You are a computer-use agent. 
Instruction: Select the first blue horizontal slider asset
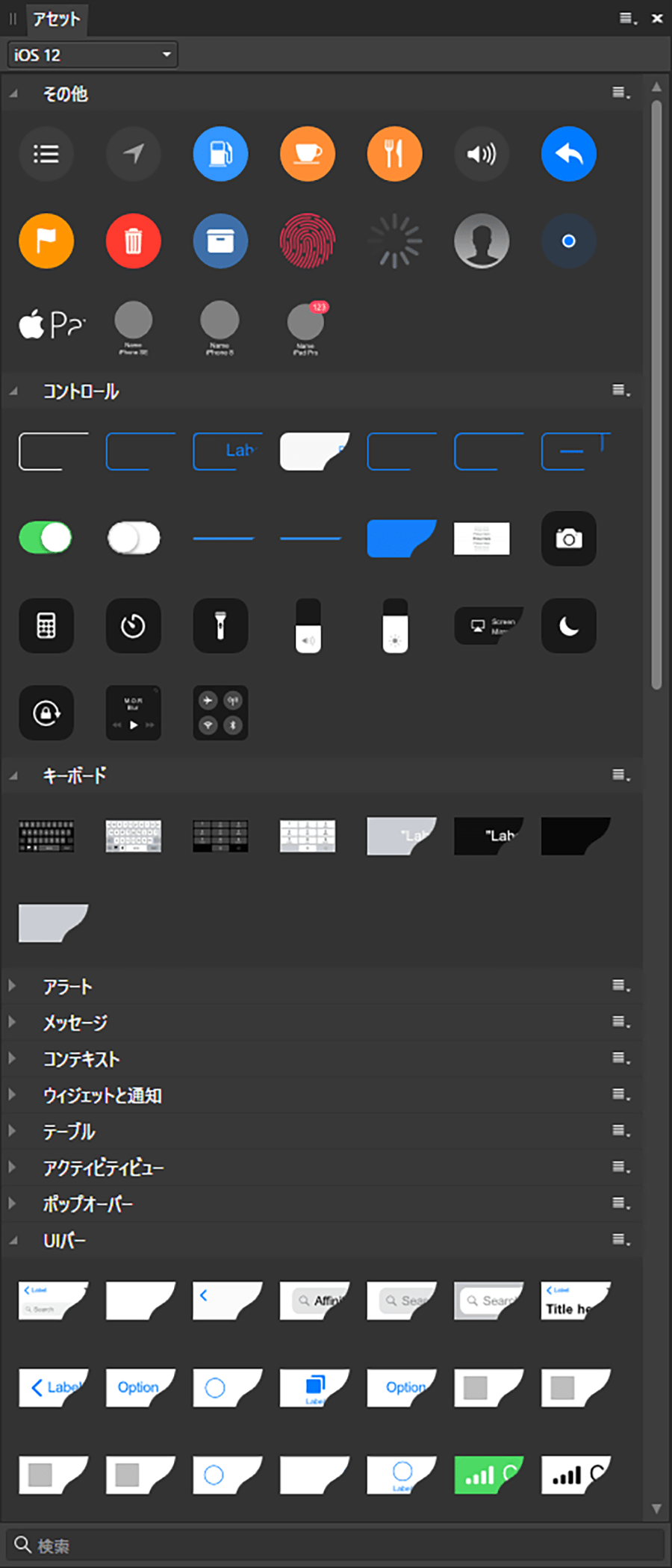pos(223,539)
